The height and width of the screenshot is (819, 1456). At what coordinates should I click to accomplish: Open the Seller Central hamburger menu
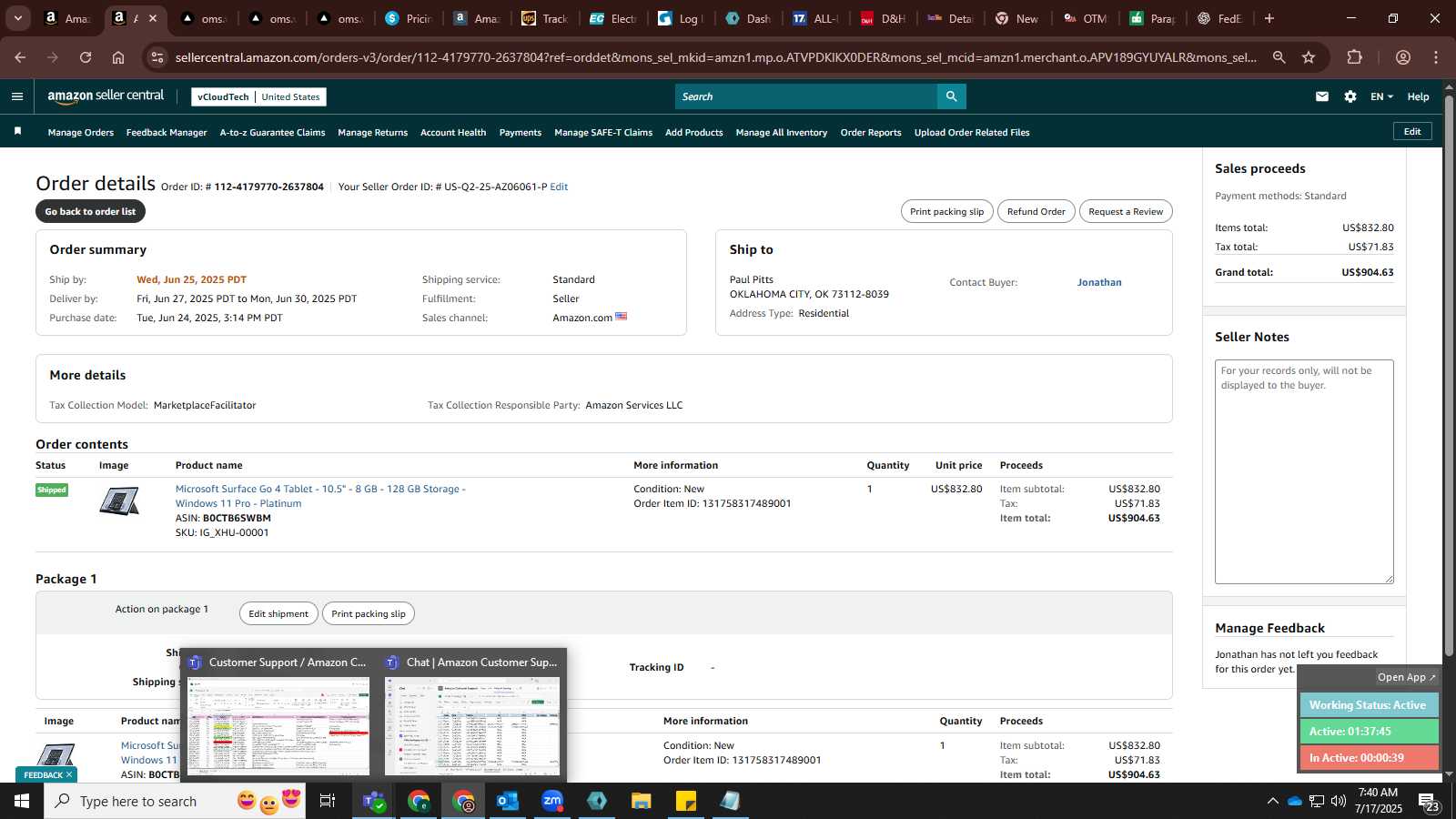(x=17, y=96)
